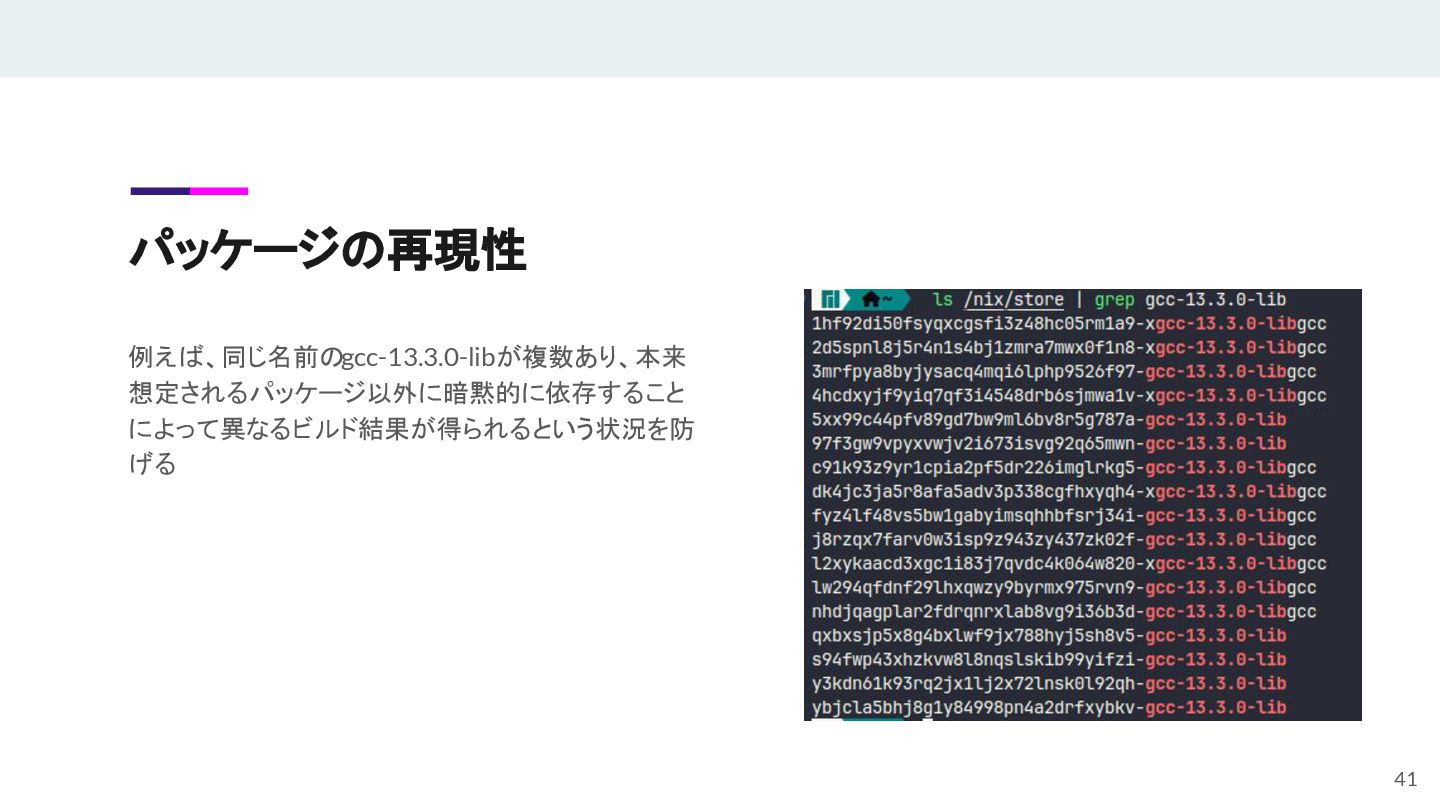Select the slide title パッケージの再現性

tap(328, 250)
